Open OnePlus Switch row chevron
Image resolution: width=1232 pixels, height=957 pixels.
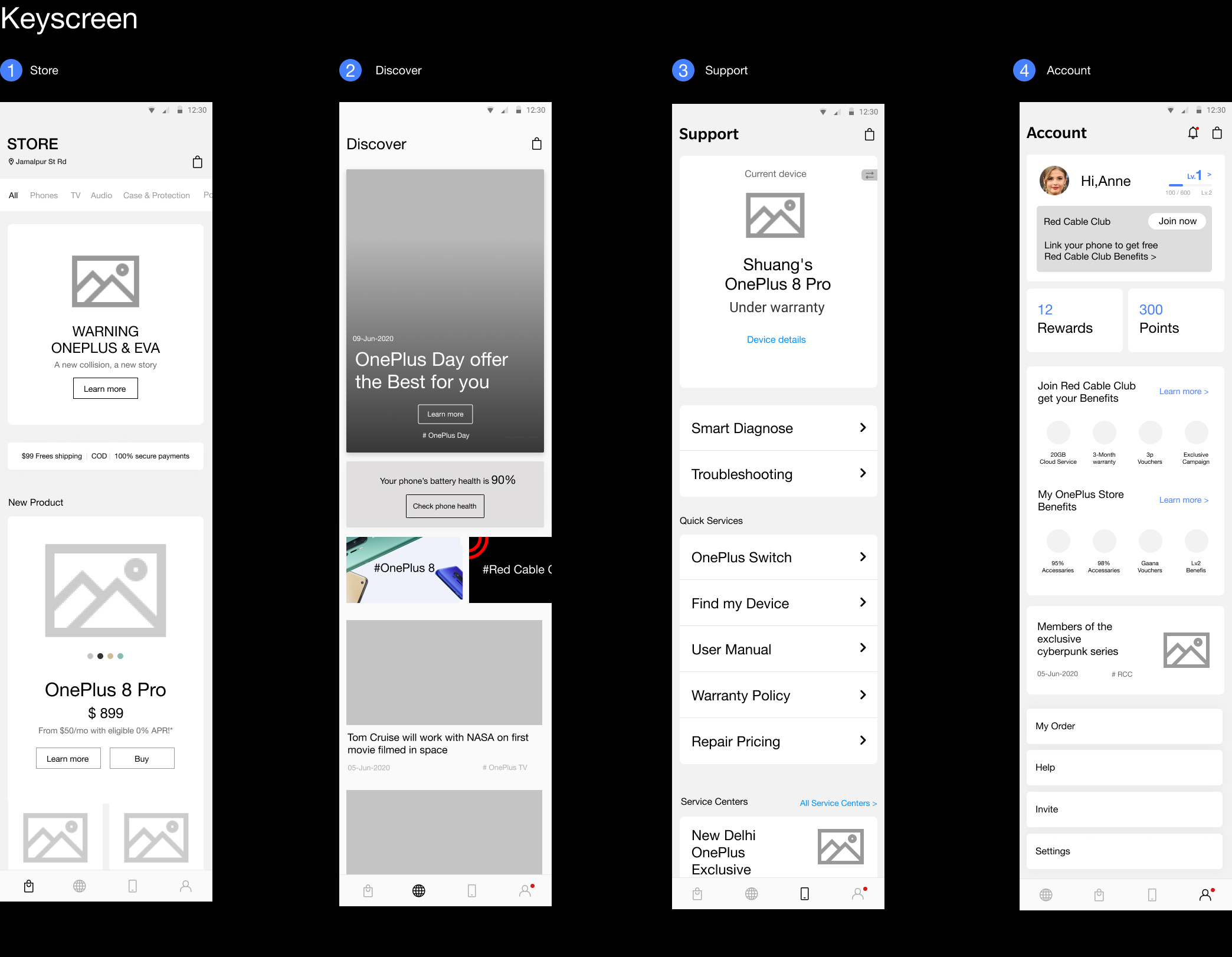click(x=863, y=557)
